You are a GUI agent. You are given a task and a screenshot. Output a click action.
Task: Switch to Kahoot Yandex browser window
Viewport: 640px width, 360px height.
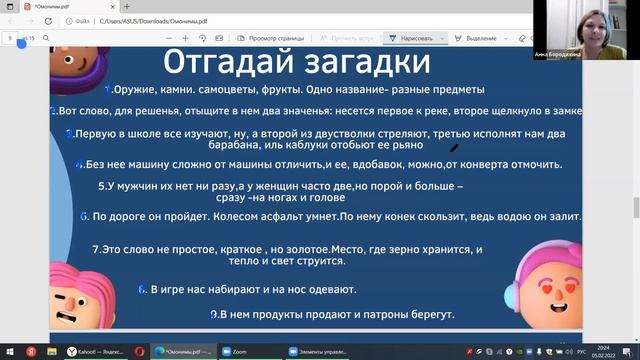point(97,351)
